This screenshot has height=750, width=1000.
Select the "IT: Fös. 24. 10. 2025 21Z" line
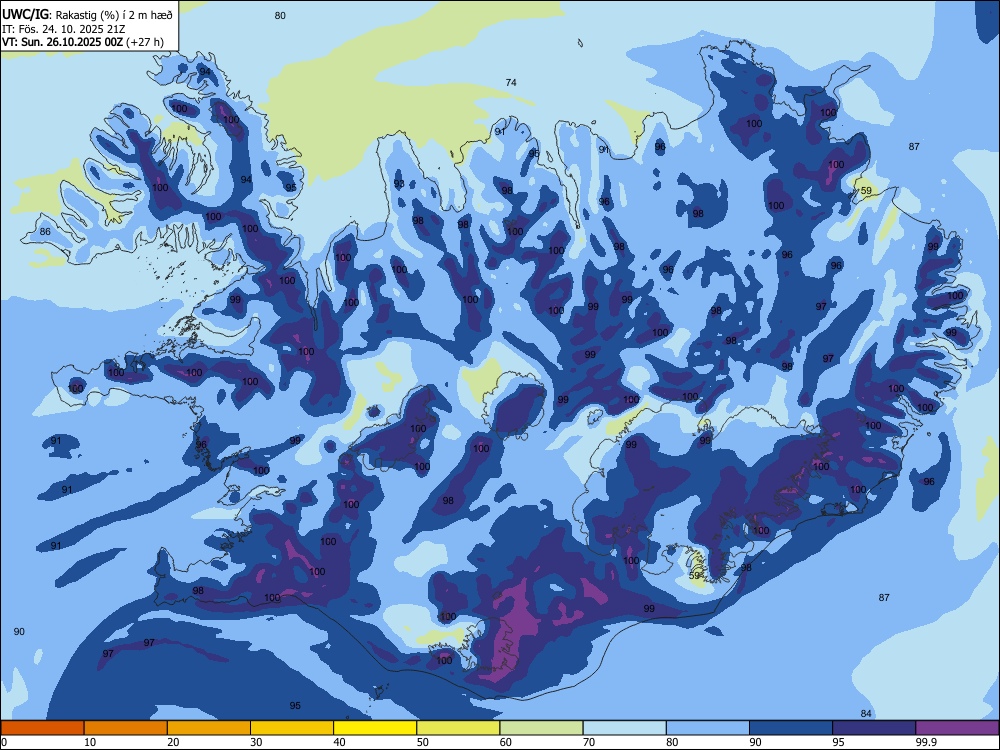click(63, 29)
